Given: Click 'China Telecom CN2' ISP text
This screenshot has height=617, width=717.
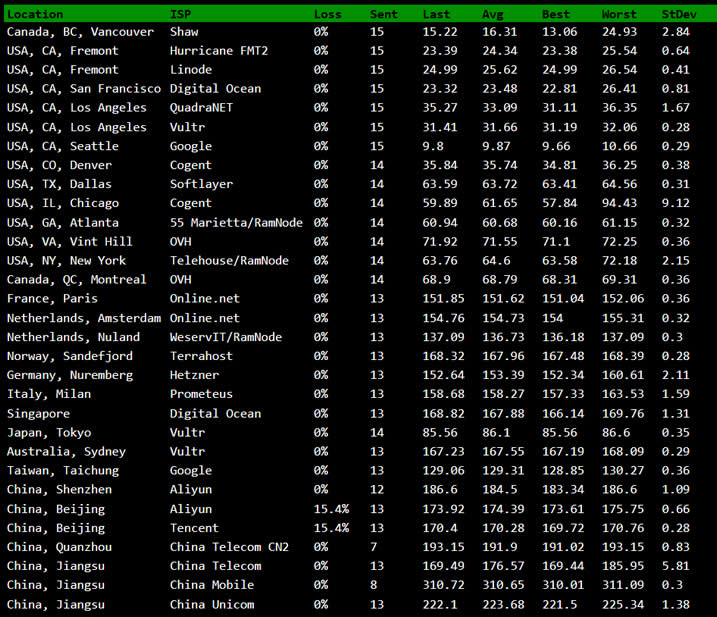Looking at the screenshot, I should point(230,547).
